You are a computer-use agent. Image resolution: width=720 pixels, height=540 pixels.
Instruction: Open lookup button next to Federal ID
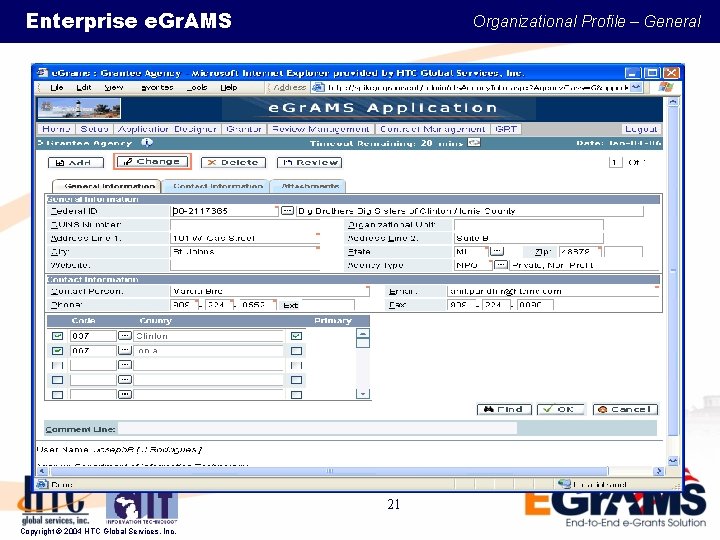287,211
